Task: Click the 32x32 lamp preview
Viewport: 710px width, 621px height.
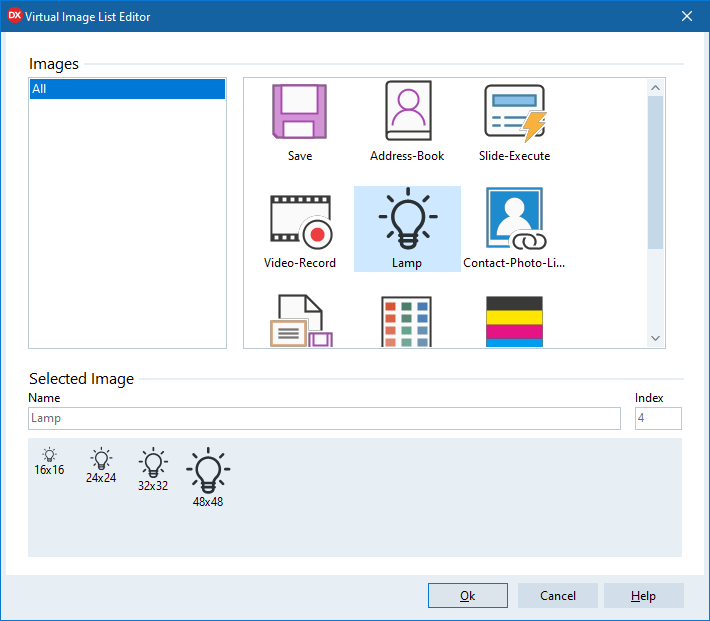Action: point(153,462)
